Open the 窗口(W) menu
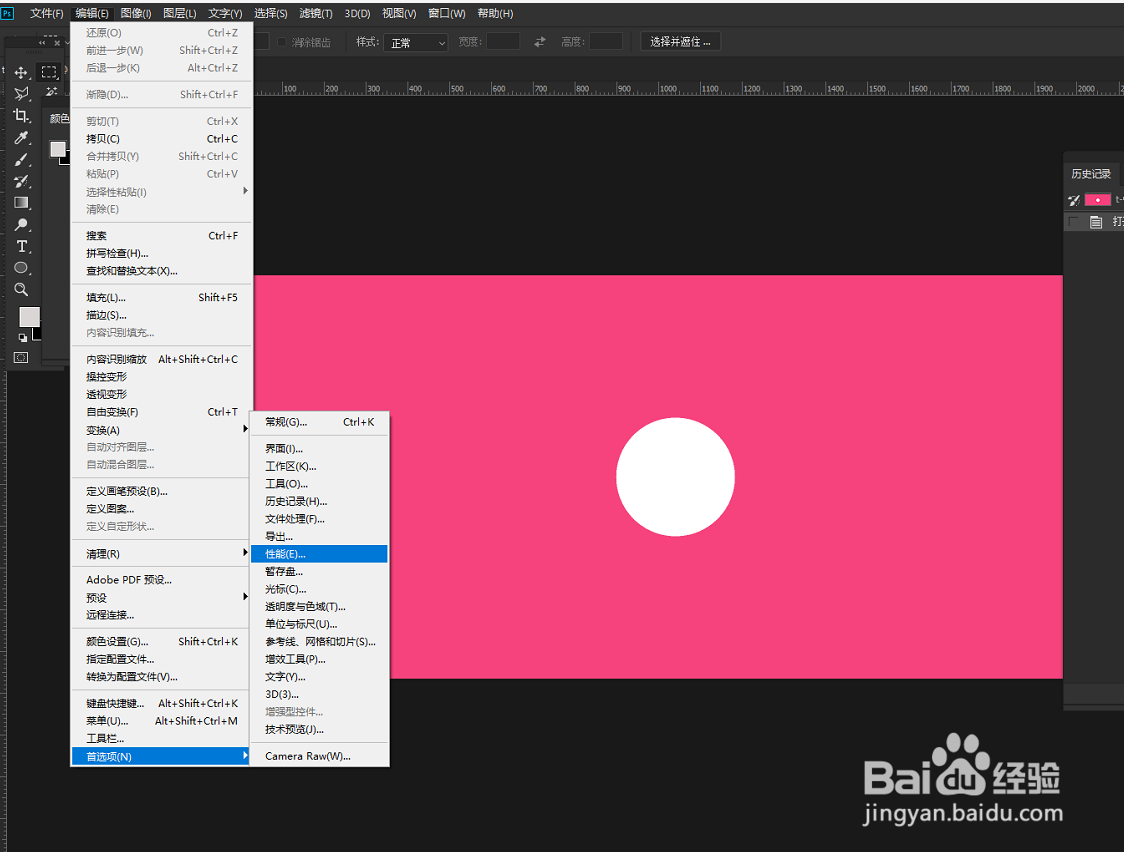 tap(447, 14)
